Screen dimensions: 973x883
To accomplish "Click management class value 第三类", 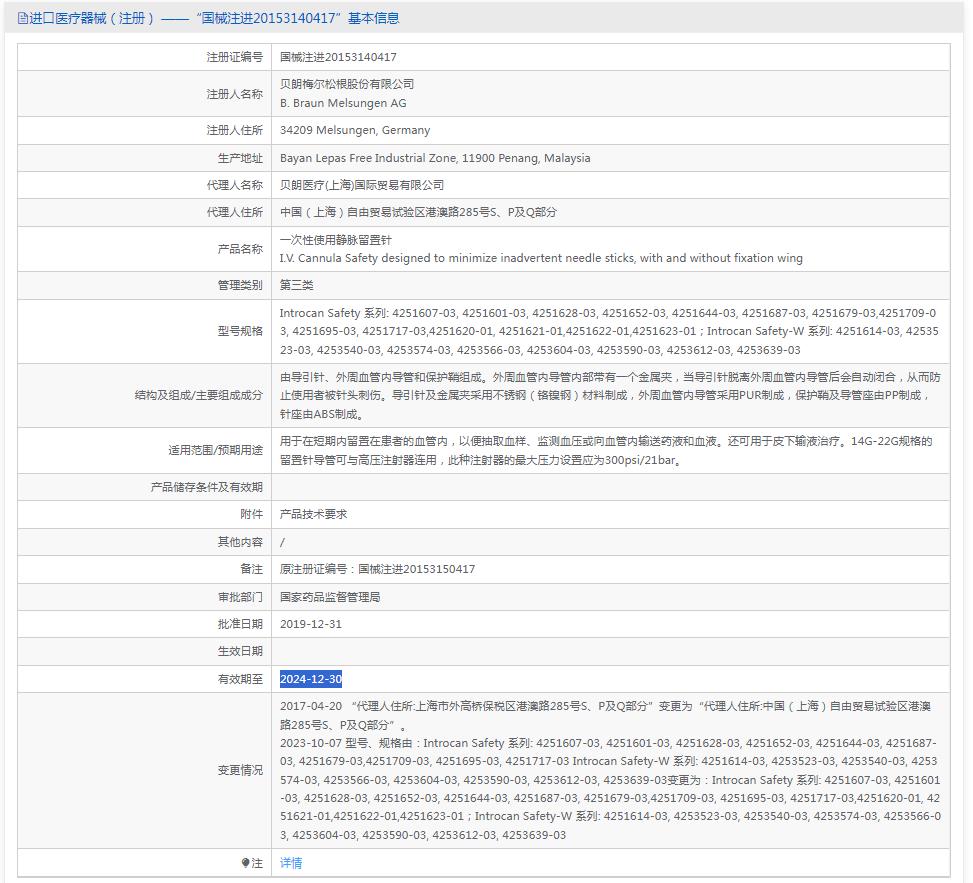I will (297, 285).
